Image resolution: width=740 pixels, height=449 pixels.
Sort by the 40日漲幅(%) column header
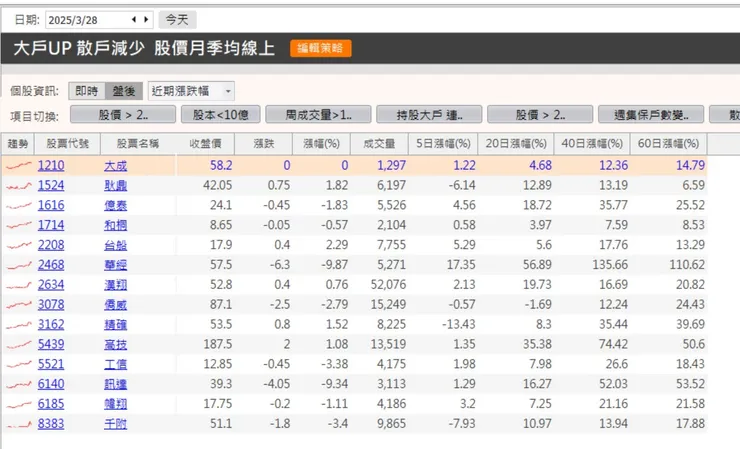pos(592,144)
